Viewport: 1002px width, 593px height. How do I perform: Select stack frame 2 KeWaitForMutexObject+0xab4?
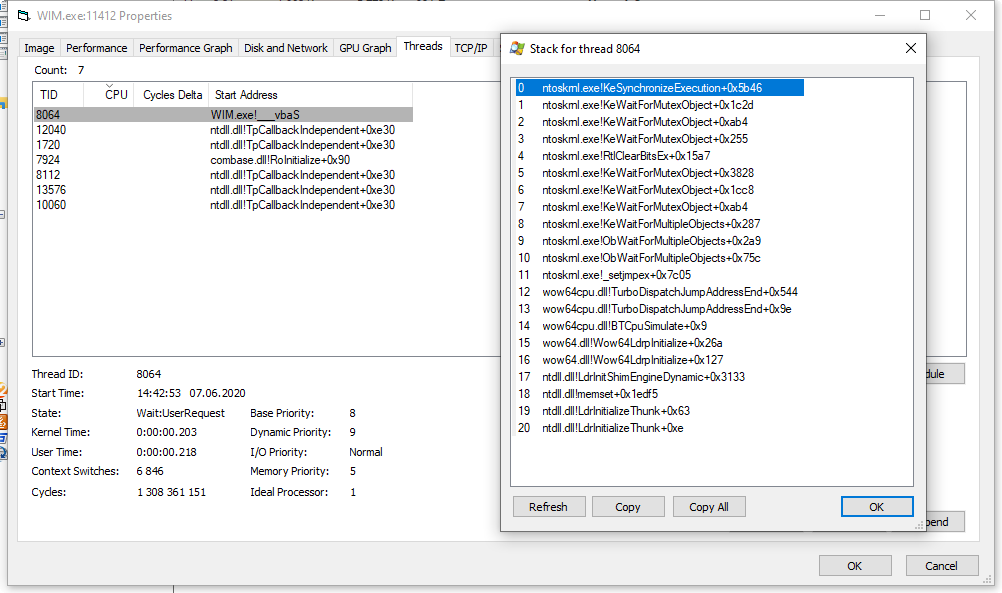(x=659, y=122)
